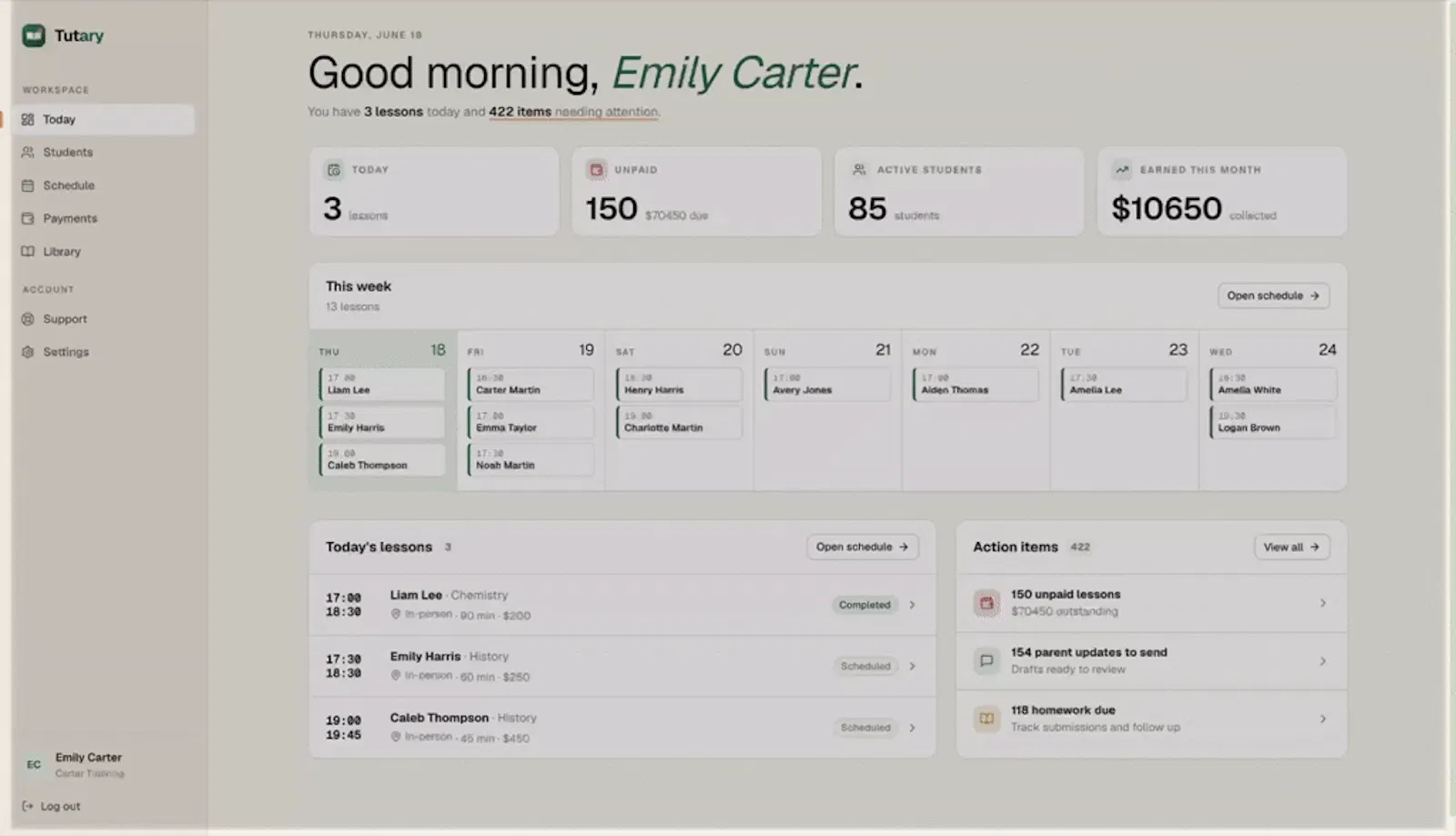
Task: Open Support in the sidebar
Action: [104, 319]
